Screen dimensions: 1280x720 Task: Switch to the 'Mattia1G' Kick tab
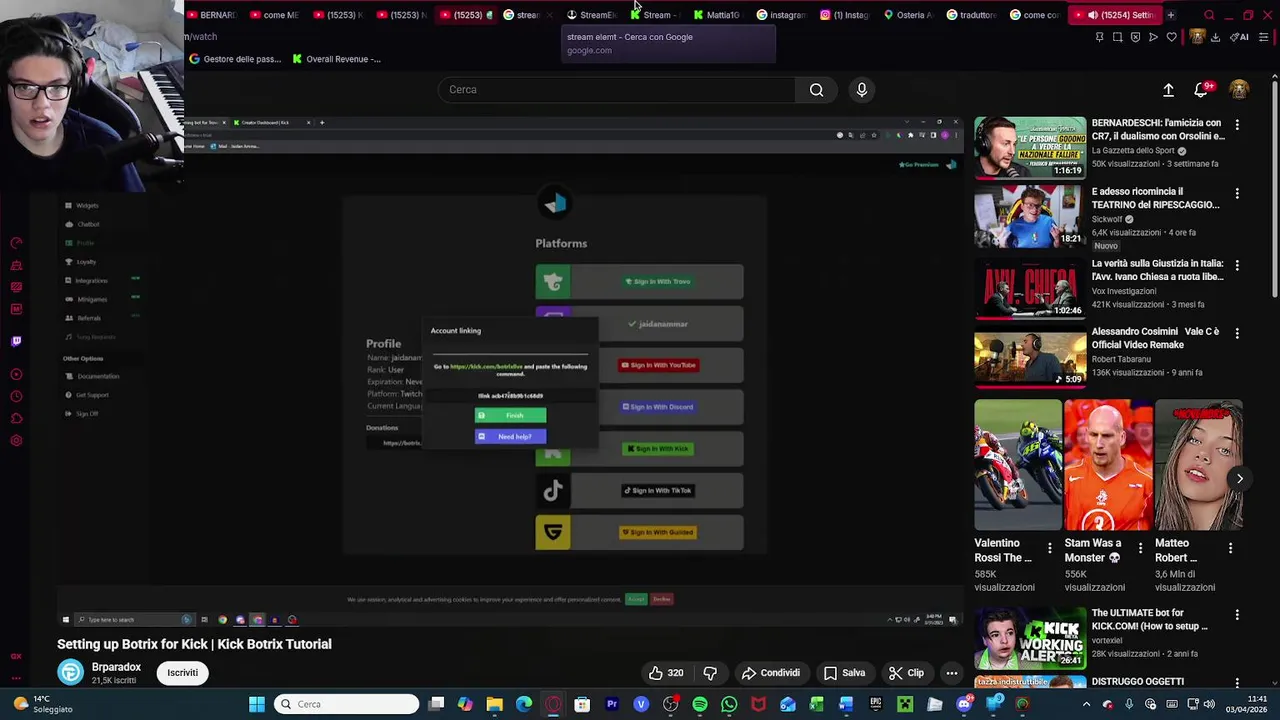click(716, 15)
